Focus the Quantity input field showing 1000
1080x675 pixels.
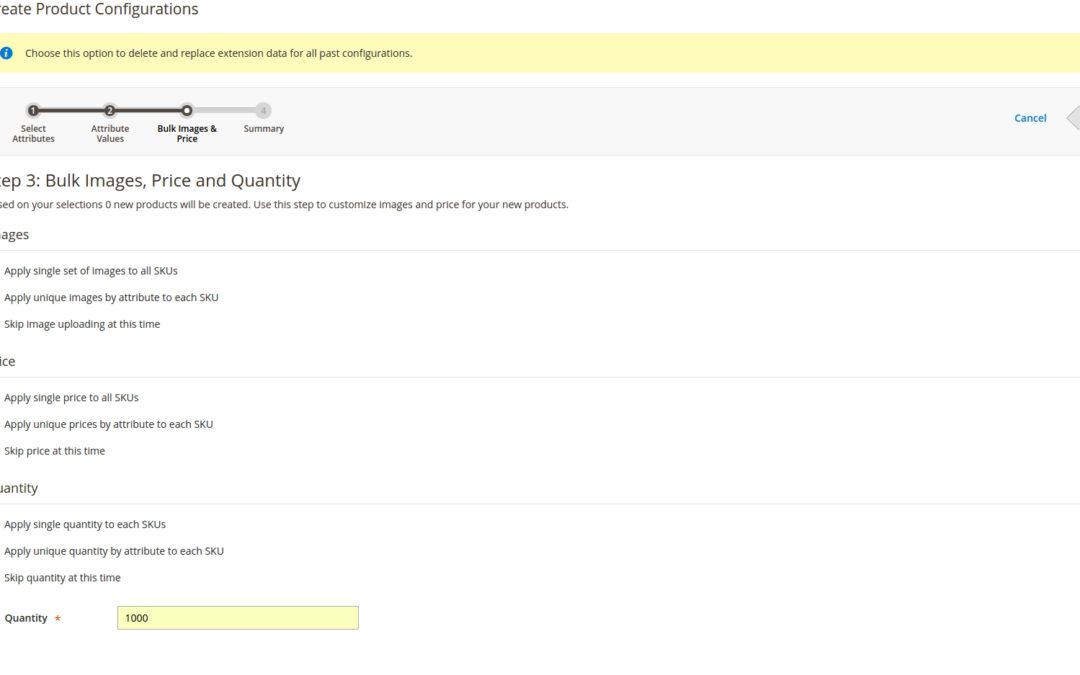pos(237,618)
